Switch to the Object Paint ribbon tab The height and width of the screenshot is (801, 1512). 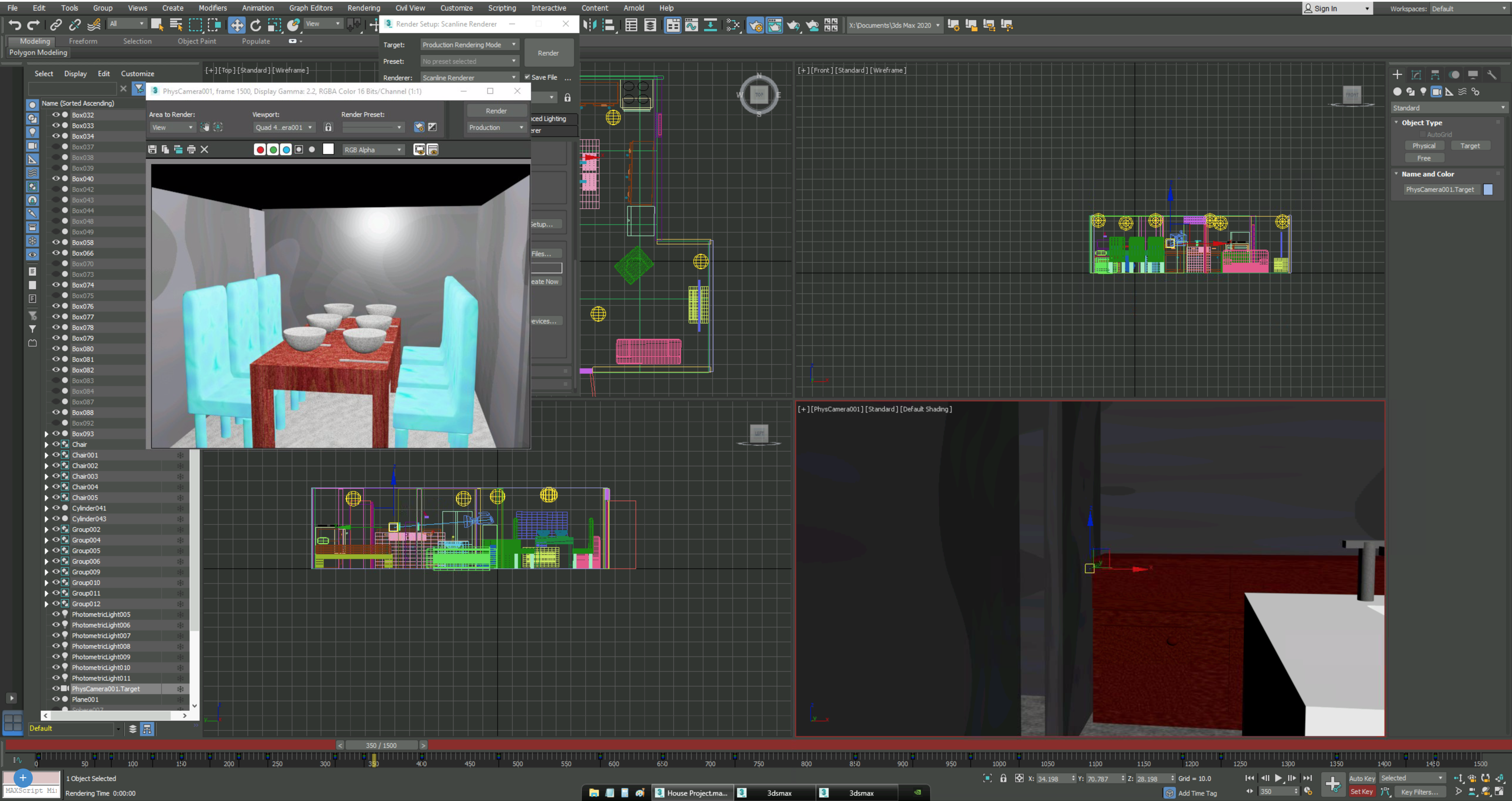(197, 41)
